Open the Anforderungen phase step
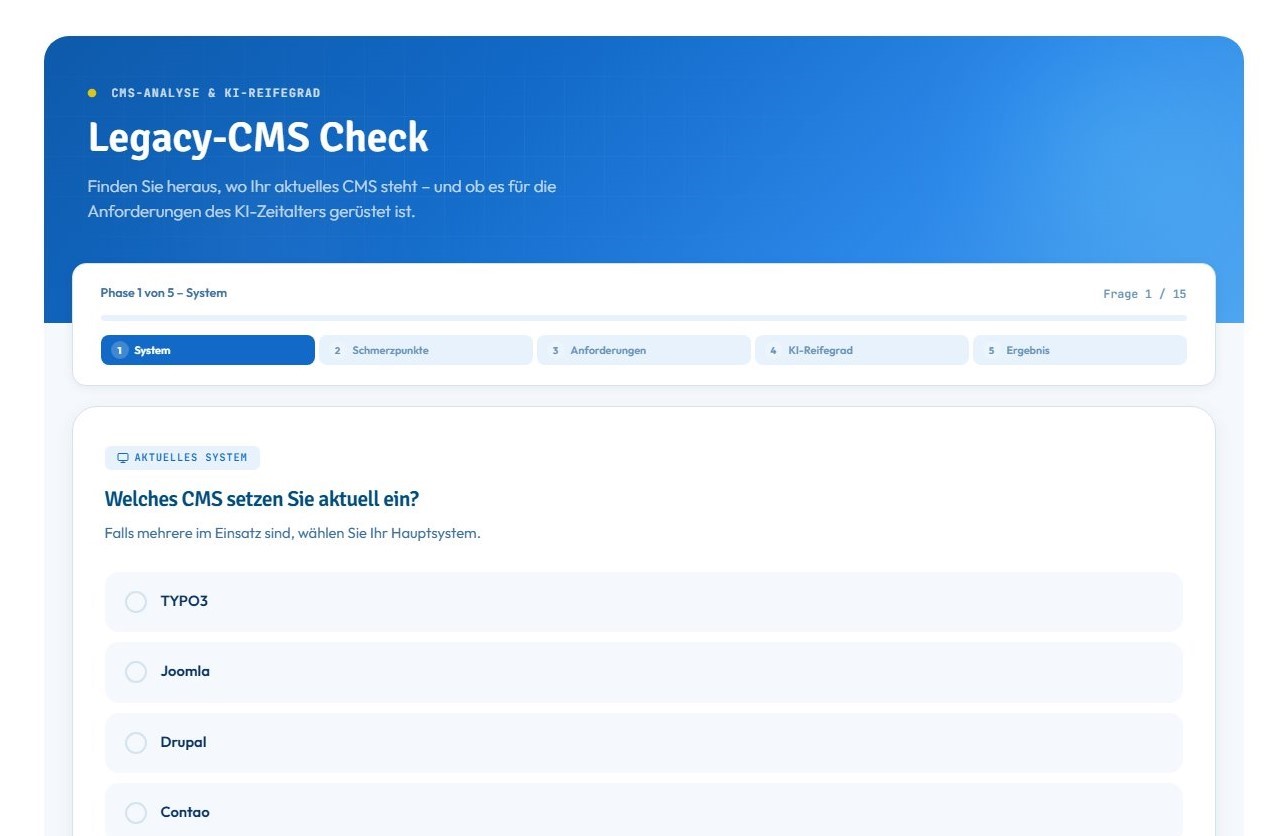This screenshot has width=1285, height=836. click(643, 350)
